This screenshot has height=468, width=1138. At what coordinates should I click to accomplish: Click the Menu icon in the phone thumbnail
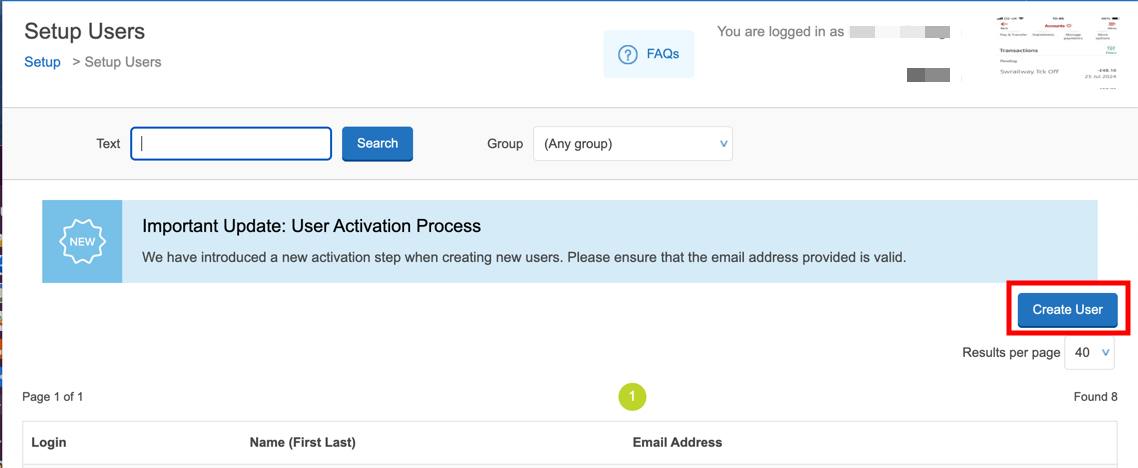click(x=1110, y=25)
